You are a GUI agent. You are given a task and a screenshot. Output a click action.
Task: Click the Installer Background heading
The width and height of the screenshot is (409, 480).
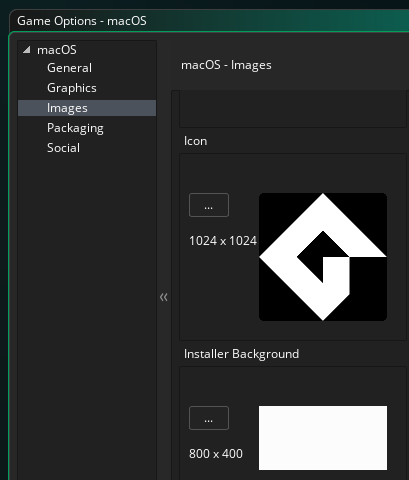pyautogui.click(x=241, y=354)
